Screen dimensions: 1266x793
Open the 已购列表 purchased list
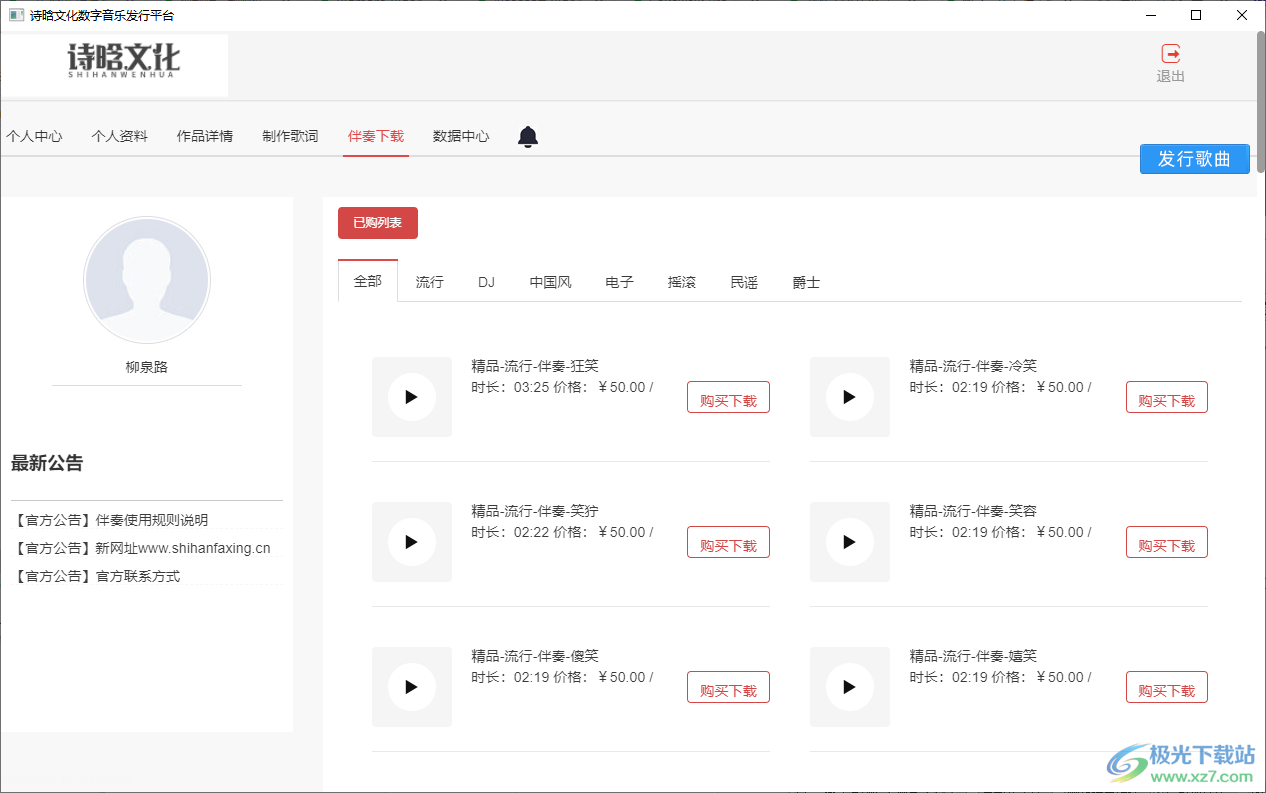click(377, 223)
